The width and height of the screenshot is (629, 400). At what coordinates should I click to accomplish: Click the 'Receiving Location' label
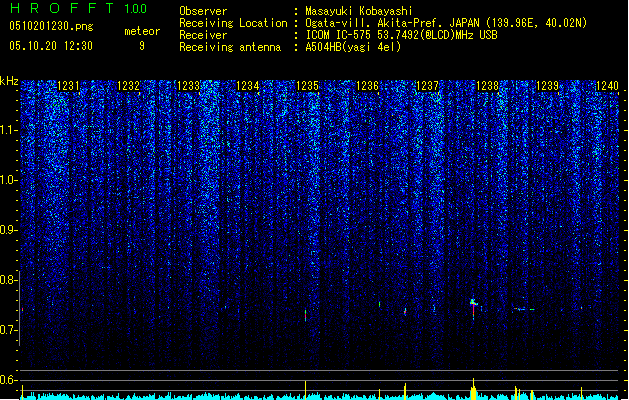[x=233, y=23]
